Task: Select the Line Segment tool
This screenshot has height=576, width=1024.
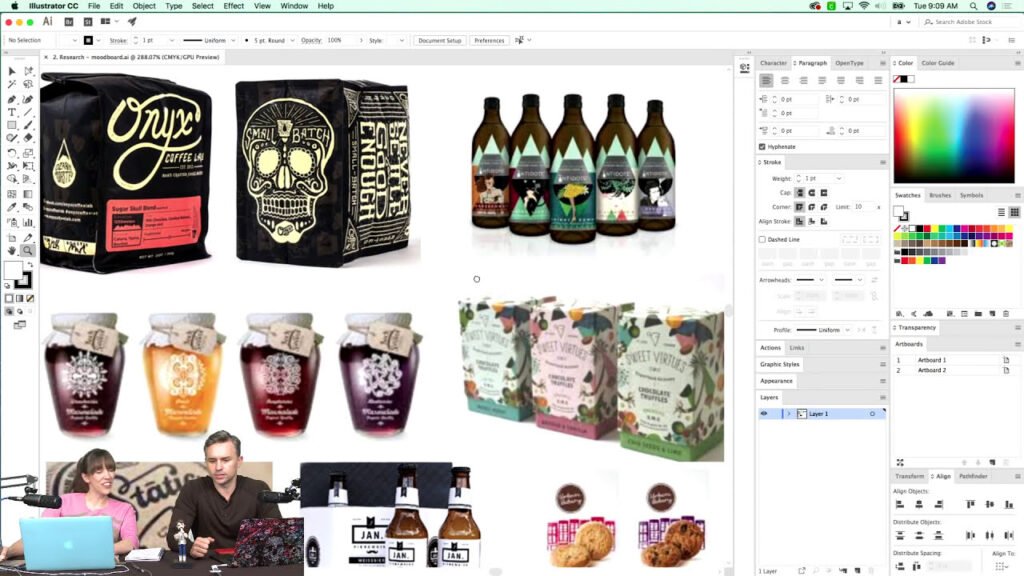Action: [x=28, y=112]
